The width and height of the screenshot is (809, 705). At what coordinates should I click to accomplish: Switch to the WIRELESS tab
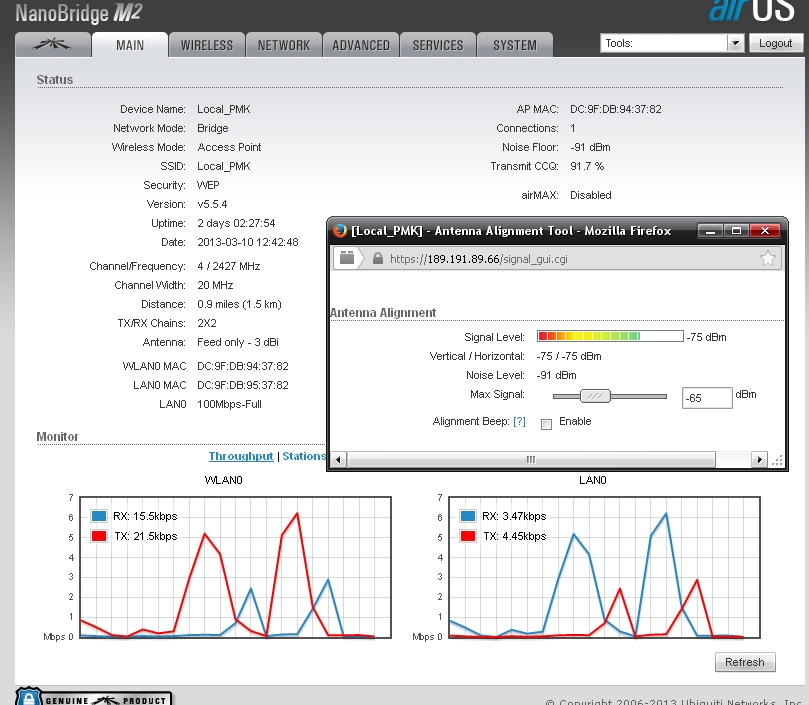[207, 45]
